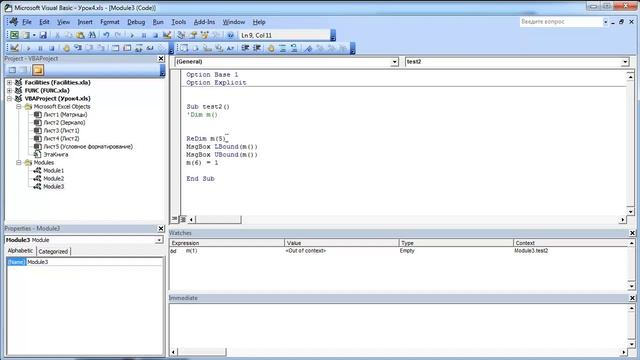The width and height of the screenshot is (640, 360).
Task: Click code pane vertical scrollbar down arrow
Action: click(631, 211)
